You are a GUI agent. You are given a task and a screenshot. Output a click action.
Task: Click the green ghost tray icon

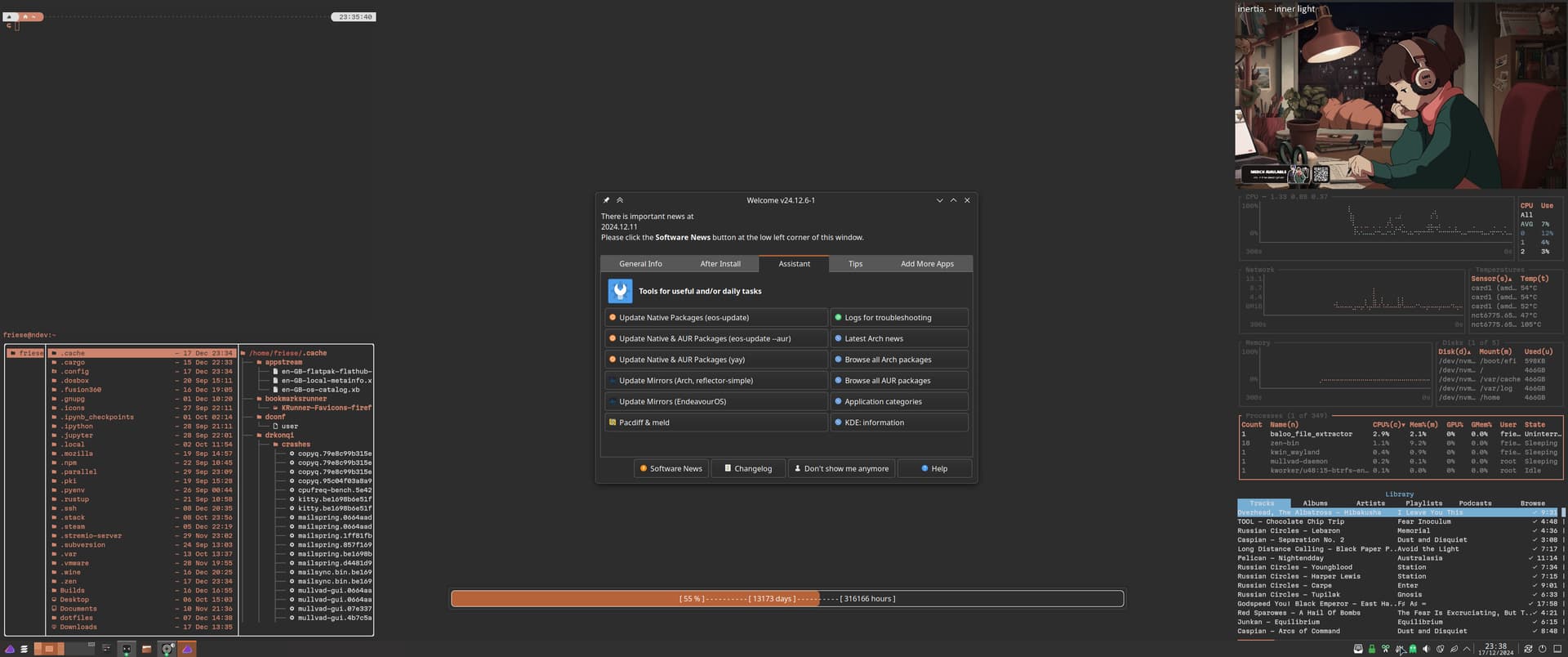pyautogui.click(x=1413, y=649)
